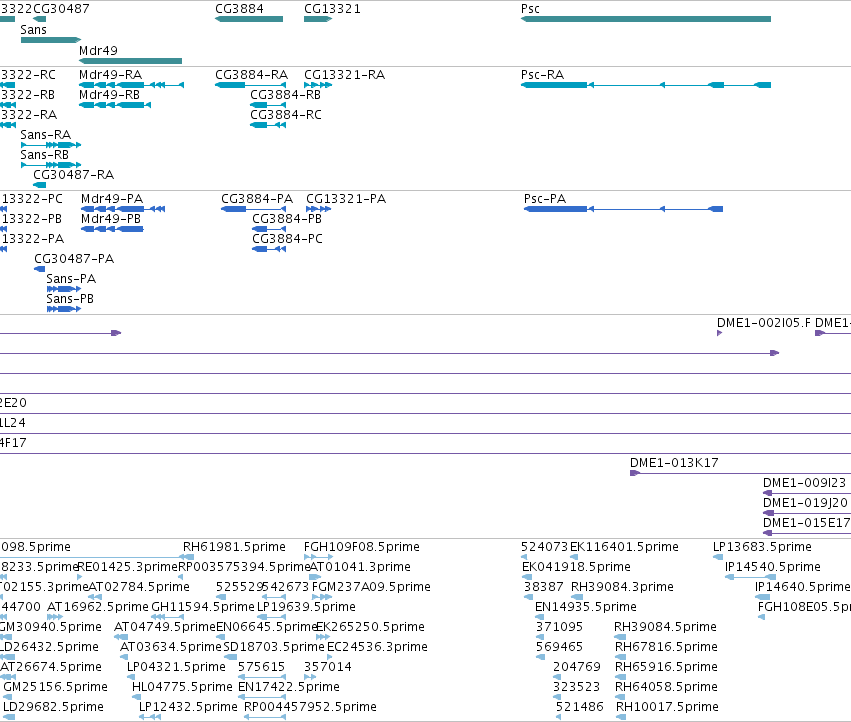Image resolution: width=851 pixels, height=722 pixels.
Task: Click the CG30487-PA label
Action: [74, 259]
